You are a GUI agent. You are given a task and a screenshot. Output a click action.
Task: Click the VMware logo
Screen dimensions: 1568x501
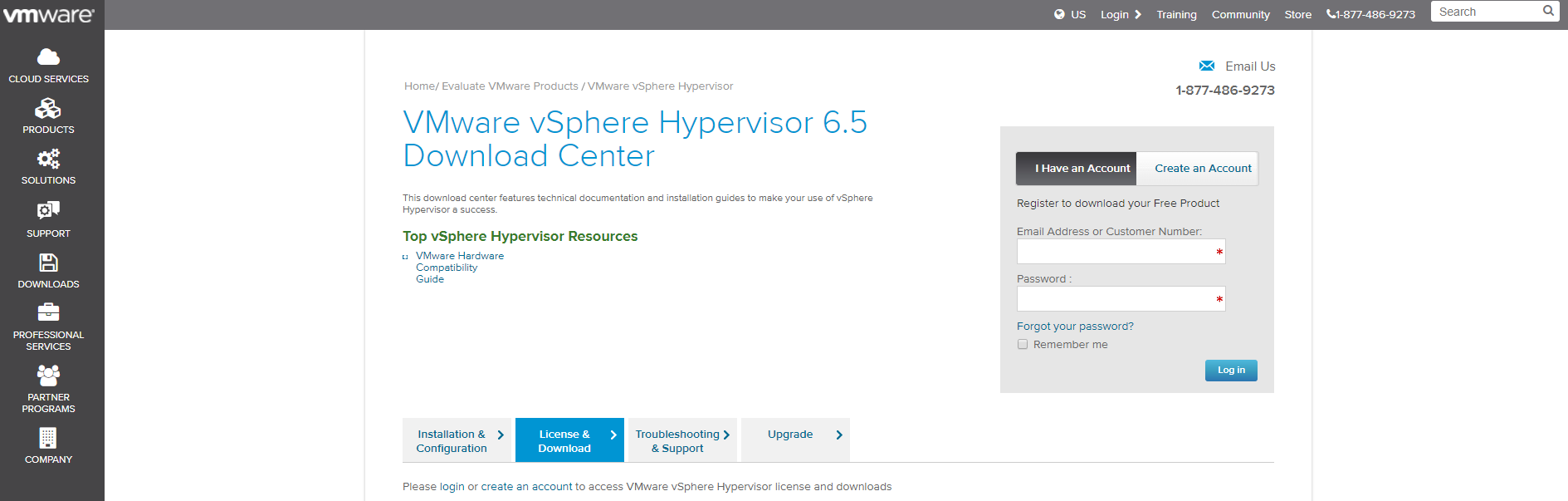point(49,15)
